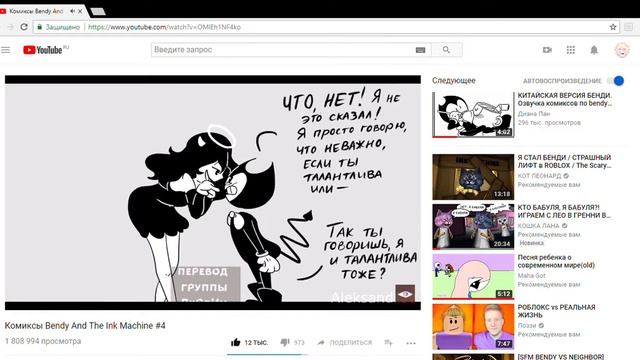Click the share arrow icon
Screen dimensions: 640x360
tap(321, 342)
